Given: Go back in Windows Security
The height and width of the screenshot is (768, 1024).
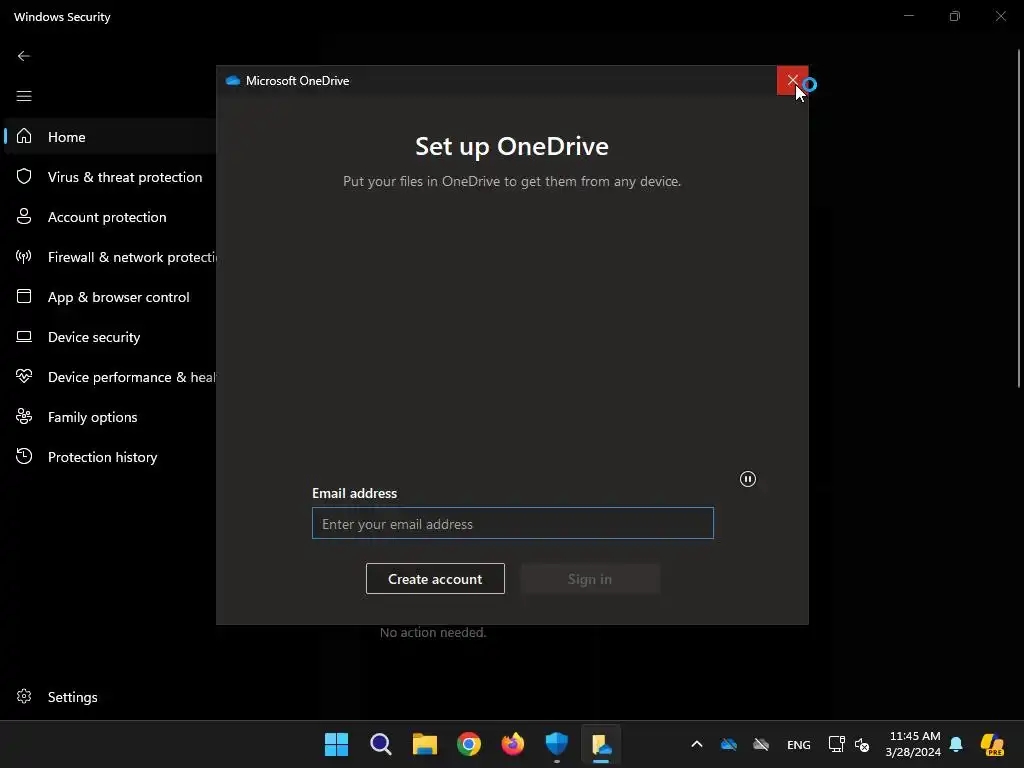Looking at the screenshot, I should 24,56.
